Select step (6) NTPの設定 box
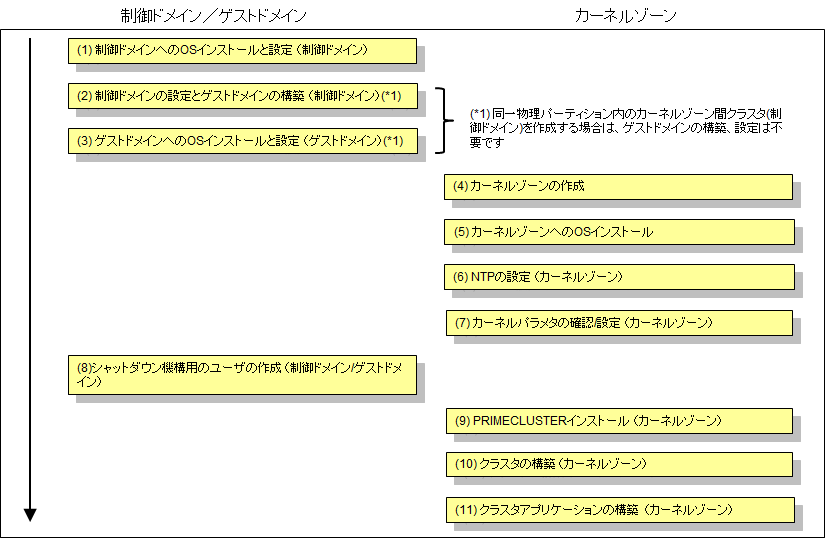 (x=619, y=277)
